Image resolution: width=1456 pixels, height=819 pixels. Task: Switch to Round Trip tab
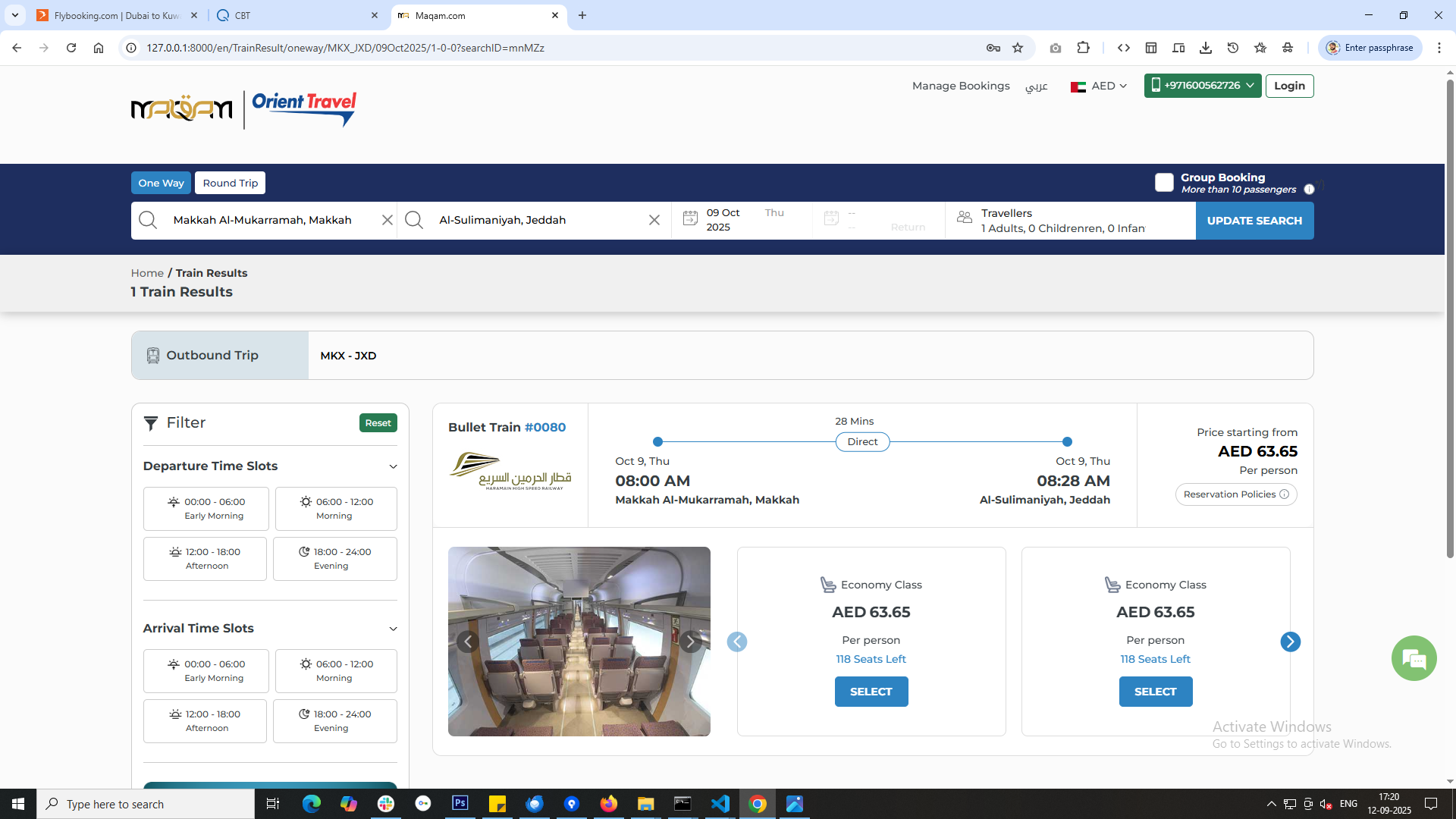230,183
